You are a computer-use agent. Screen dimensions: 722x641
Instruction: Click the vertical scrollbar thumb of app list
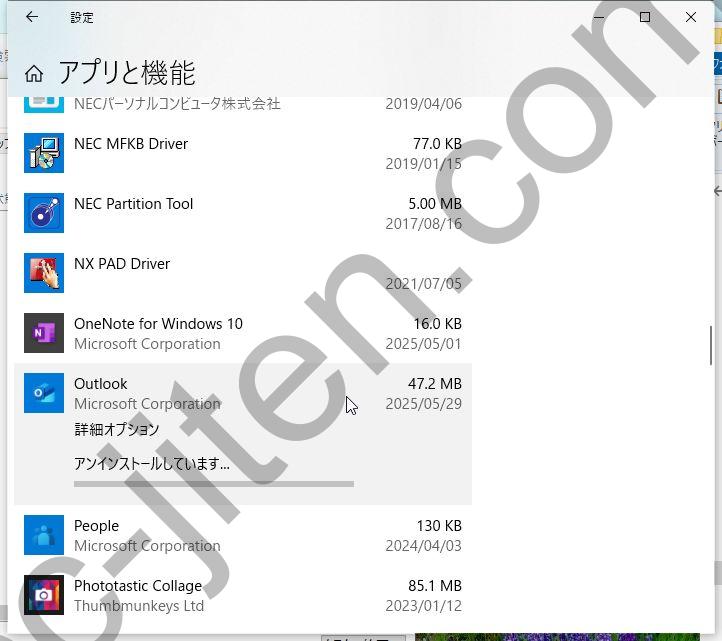tap(711, 345)
